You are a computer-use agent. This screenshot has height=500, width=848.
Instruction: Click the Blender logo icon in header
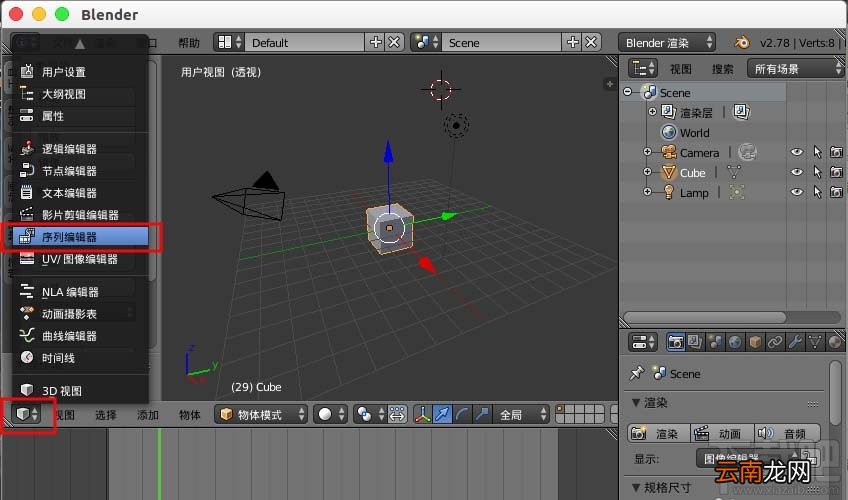tap(743, 42)
